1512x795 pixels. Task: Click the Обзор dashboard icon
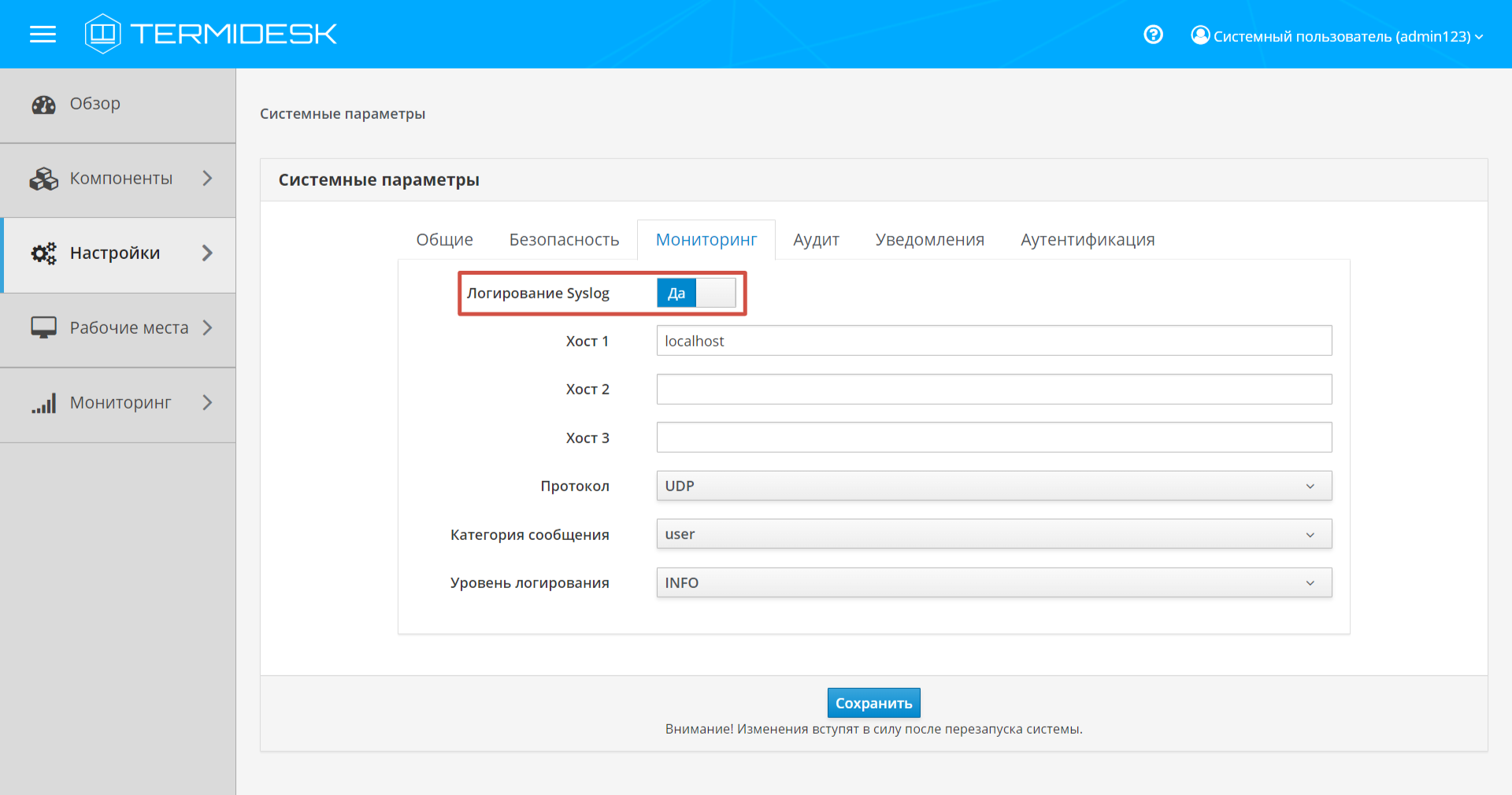click(43, 105)
